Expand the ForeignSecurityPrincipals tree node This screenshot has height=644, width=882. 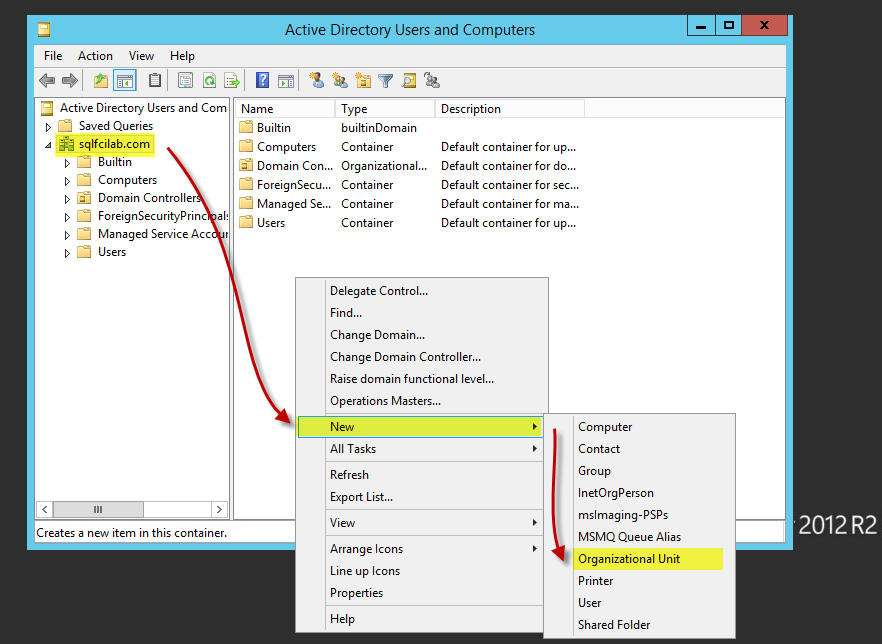tap(67, 217)
